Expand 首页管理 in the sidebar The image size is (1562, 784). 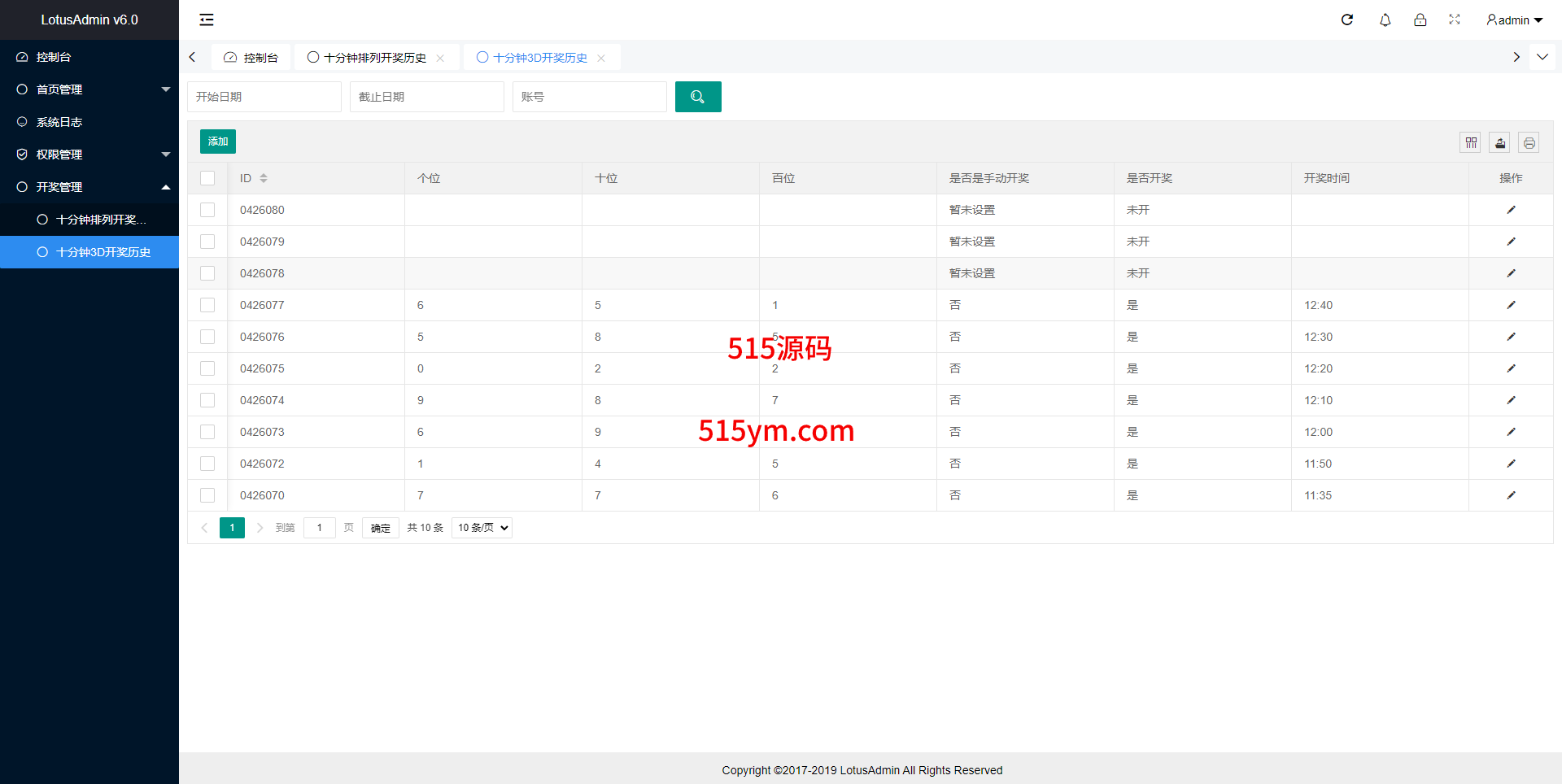pyautogui.click(x=89, y=89)
